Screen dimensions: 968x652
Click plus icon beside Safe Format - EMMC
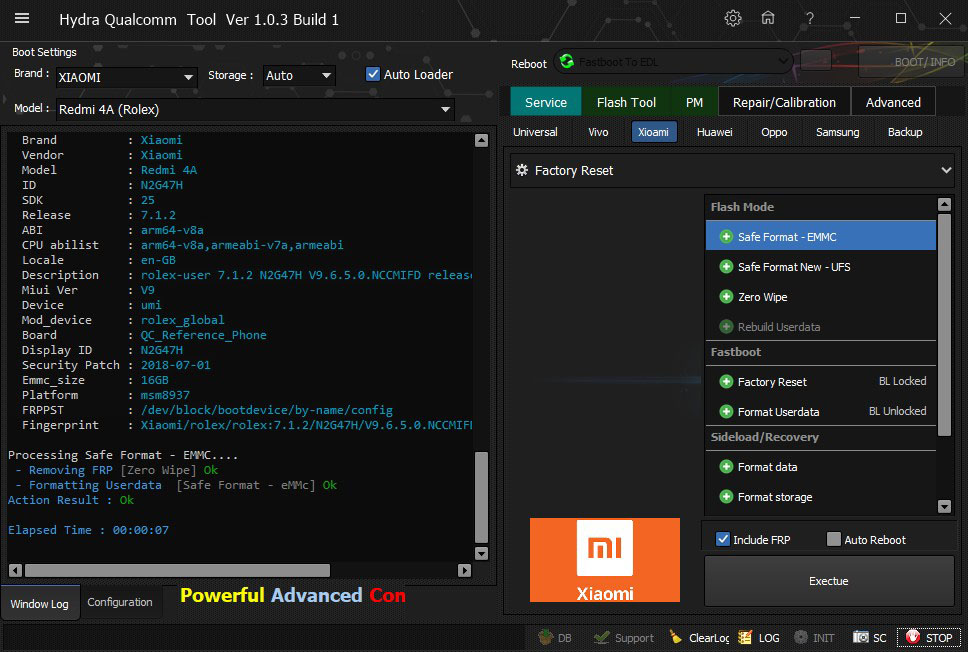pos(726,237)
